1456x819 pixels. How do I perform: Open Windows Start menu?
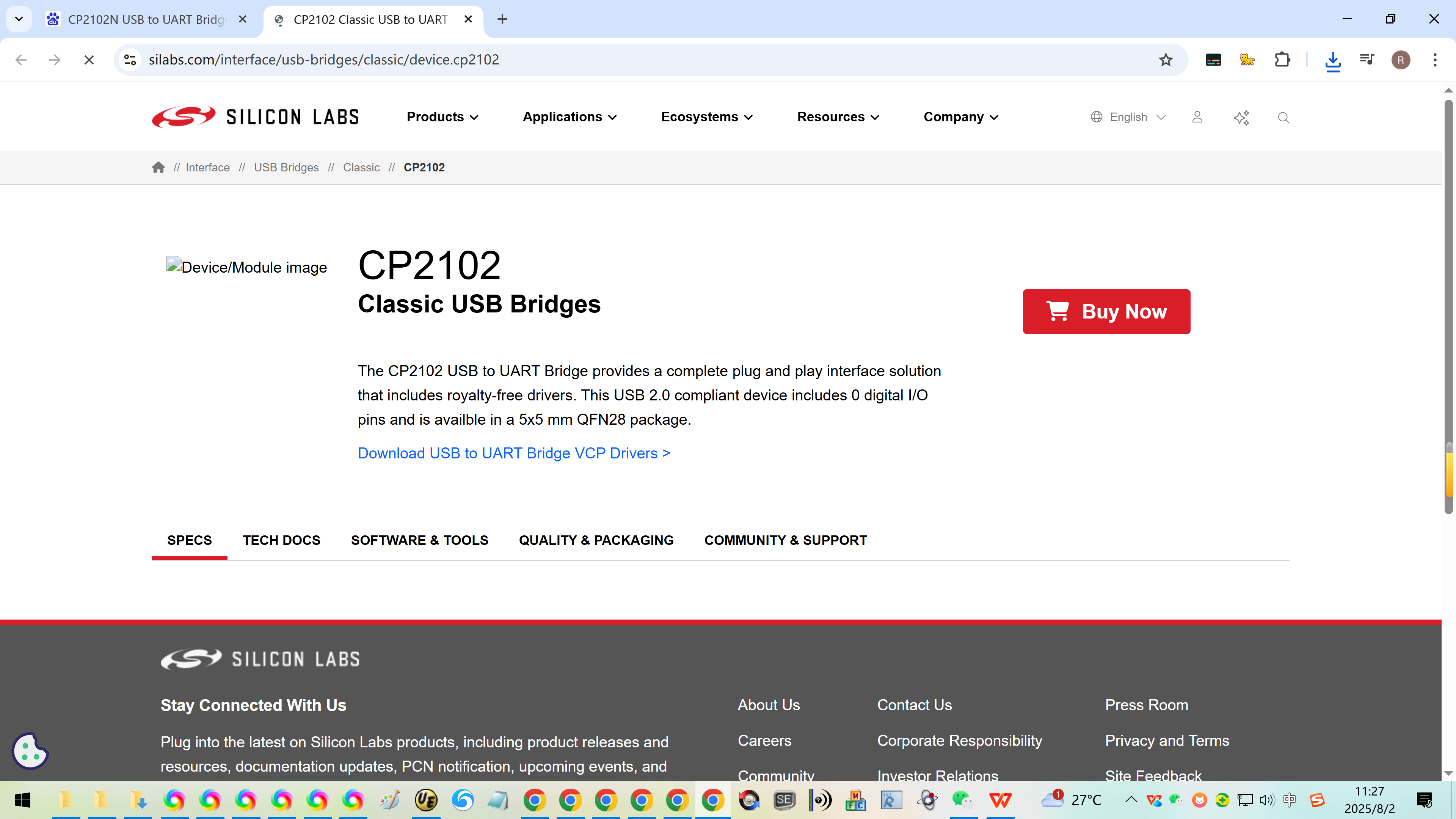click(23, 800)
